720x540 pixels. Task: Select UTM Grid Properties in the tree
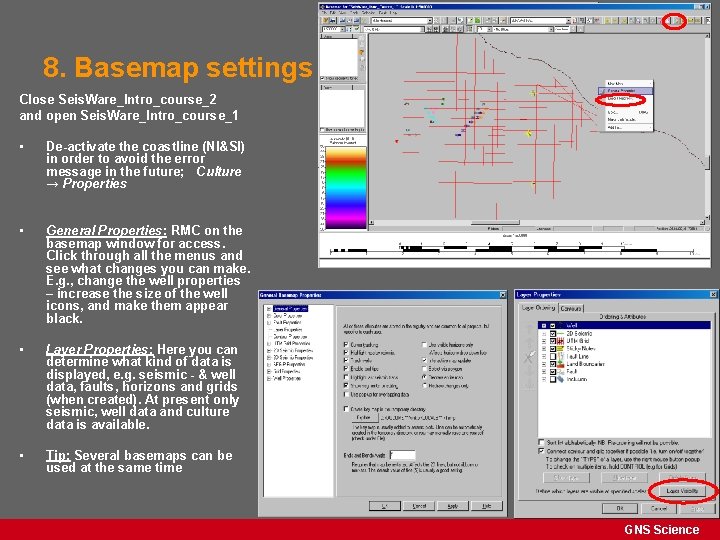tap(292, 343)
